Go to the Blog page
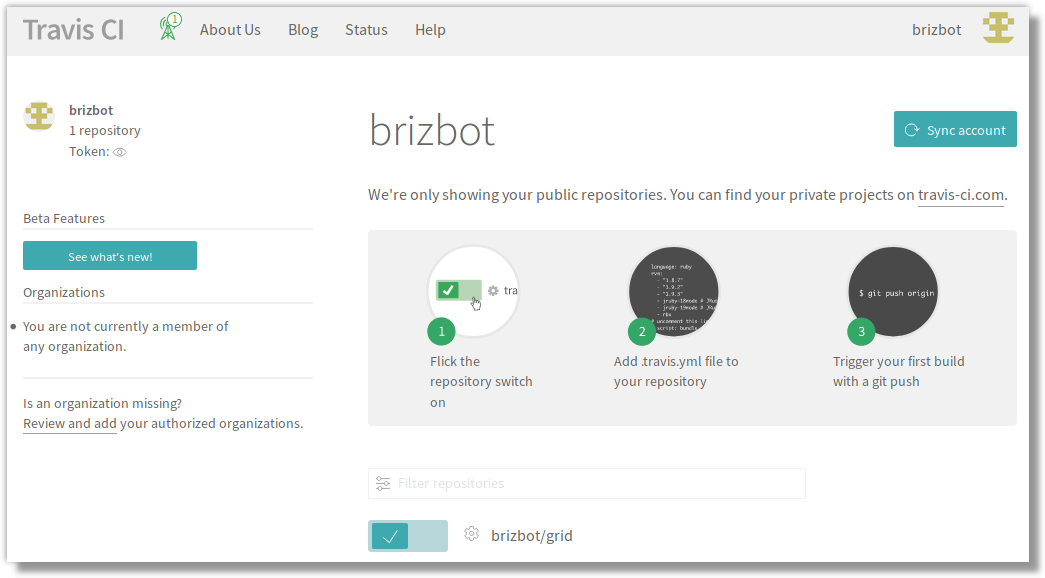 pos(303,30)
